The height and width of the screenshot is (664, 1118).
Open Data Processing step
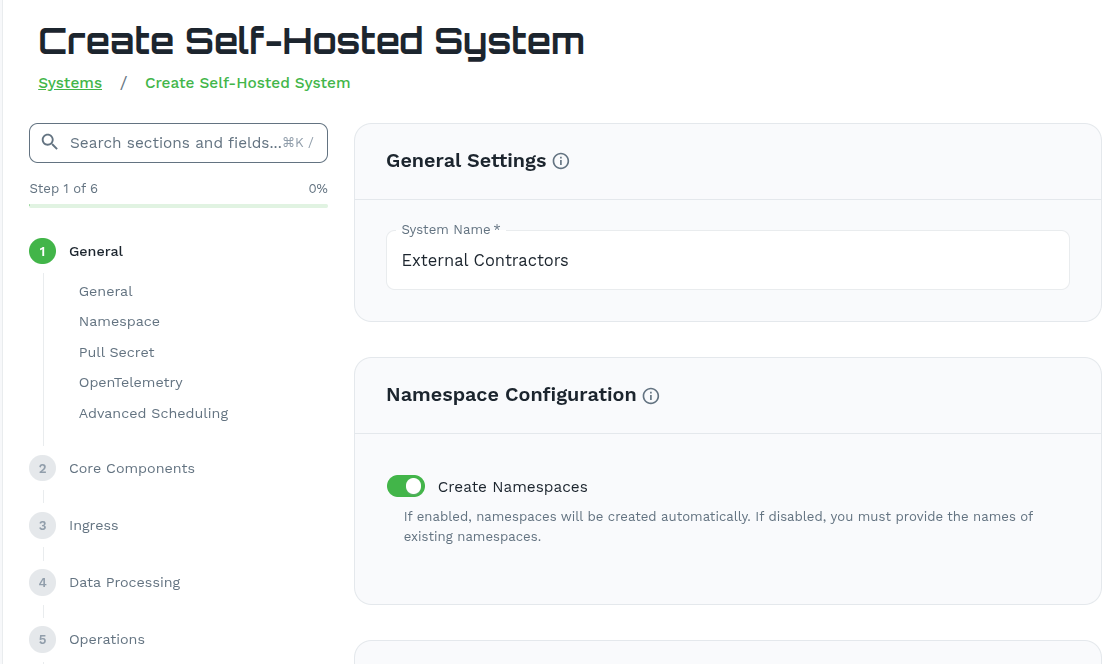125,583
